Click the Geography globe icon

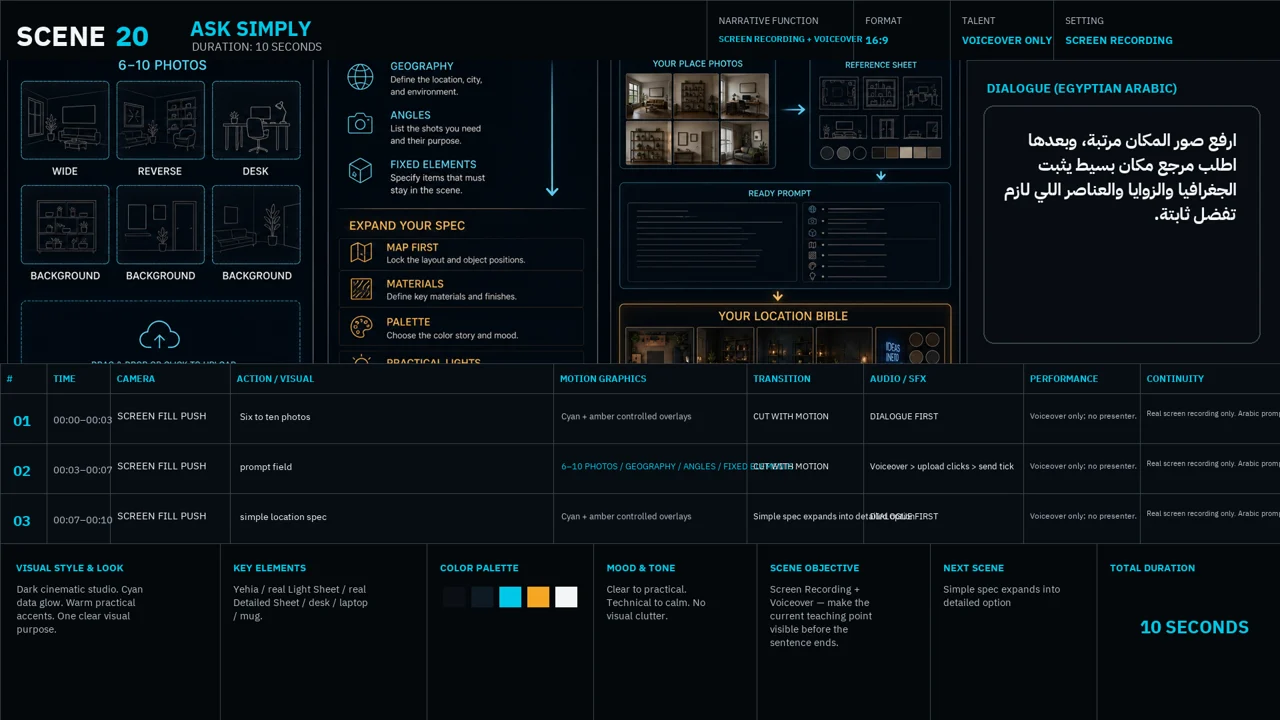360,77
